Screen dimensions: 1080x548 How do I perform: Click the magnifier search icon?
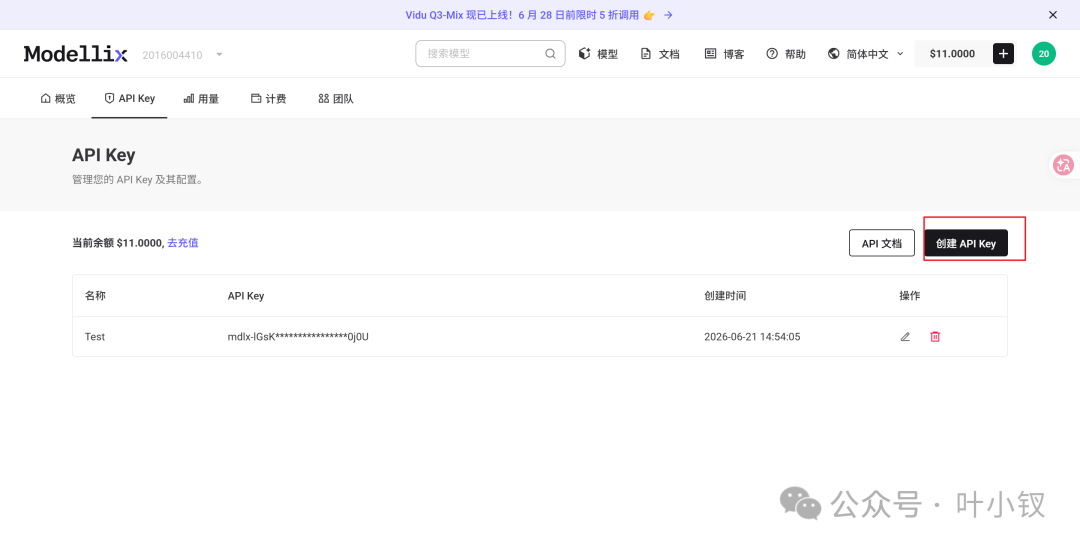pos(550,54)
